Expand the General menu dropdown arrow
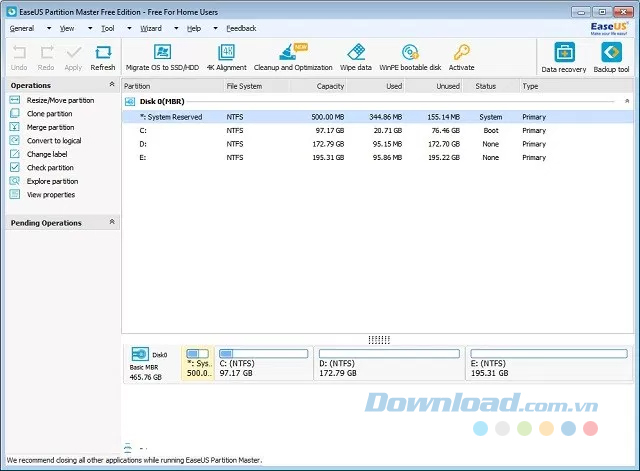640x471 pixels. (x=49, y=29)
